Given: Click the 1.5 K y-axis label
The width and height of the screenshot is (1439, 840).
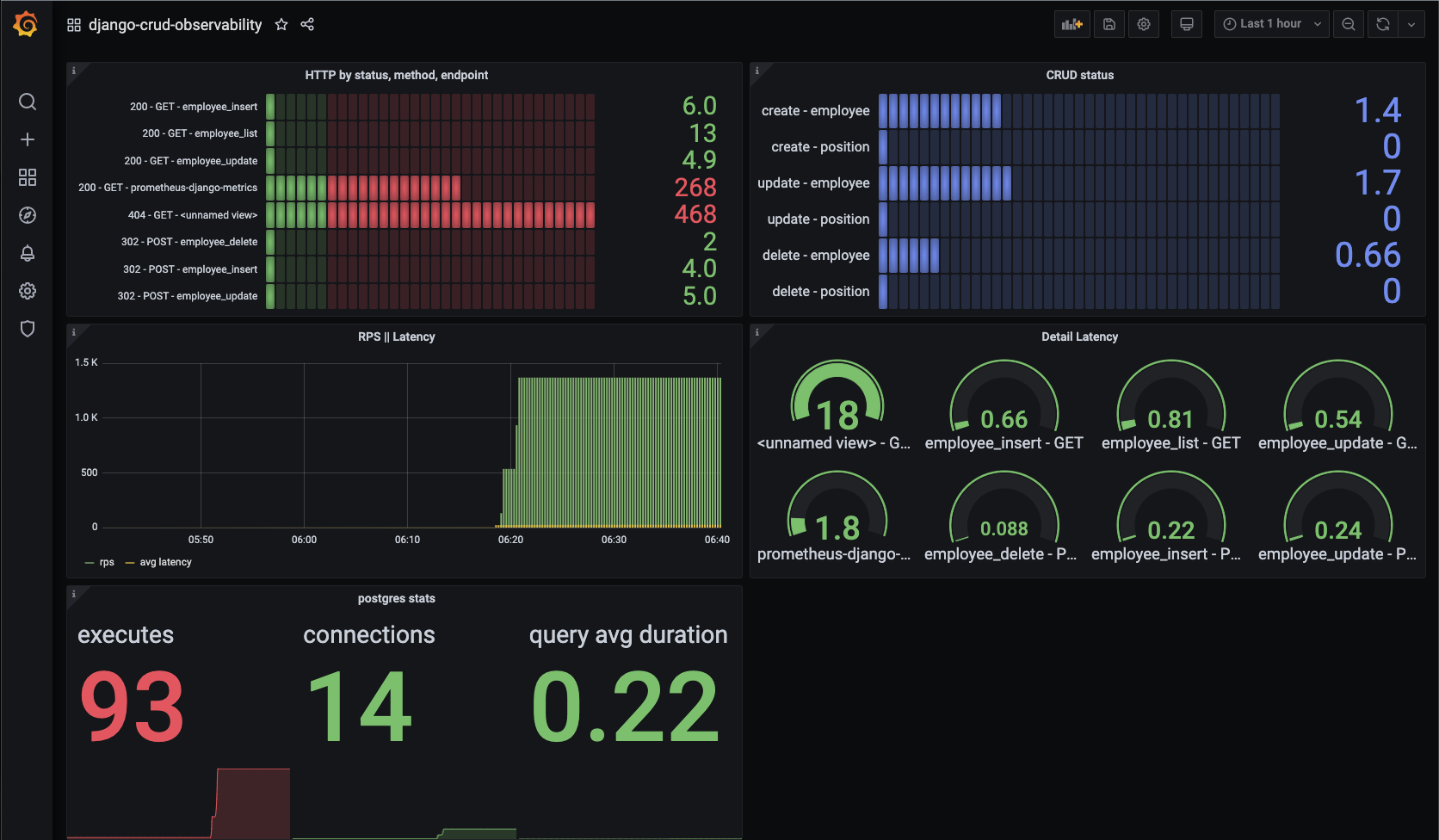Looking at the screenshot, I should coord(86,362).
